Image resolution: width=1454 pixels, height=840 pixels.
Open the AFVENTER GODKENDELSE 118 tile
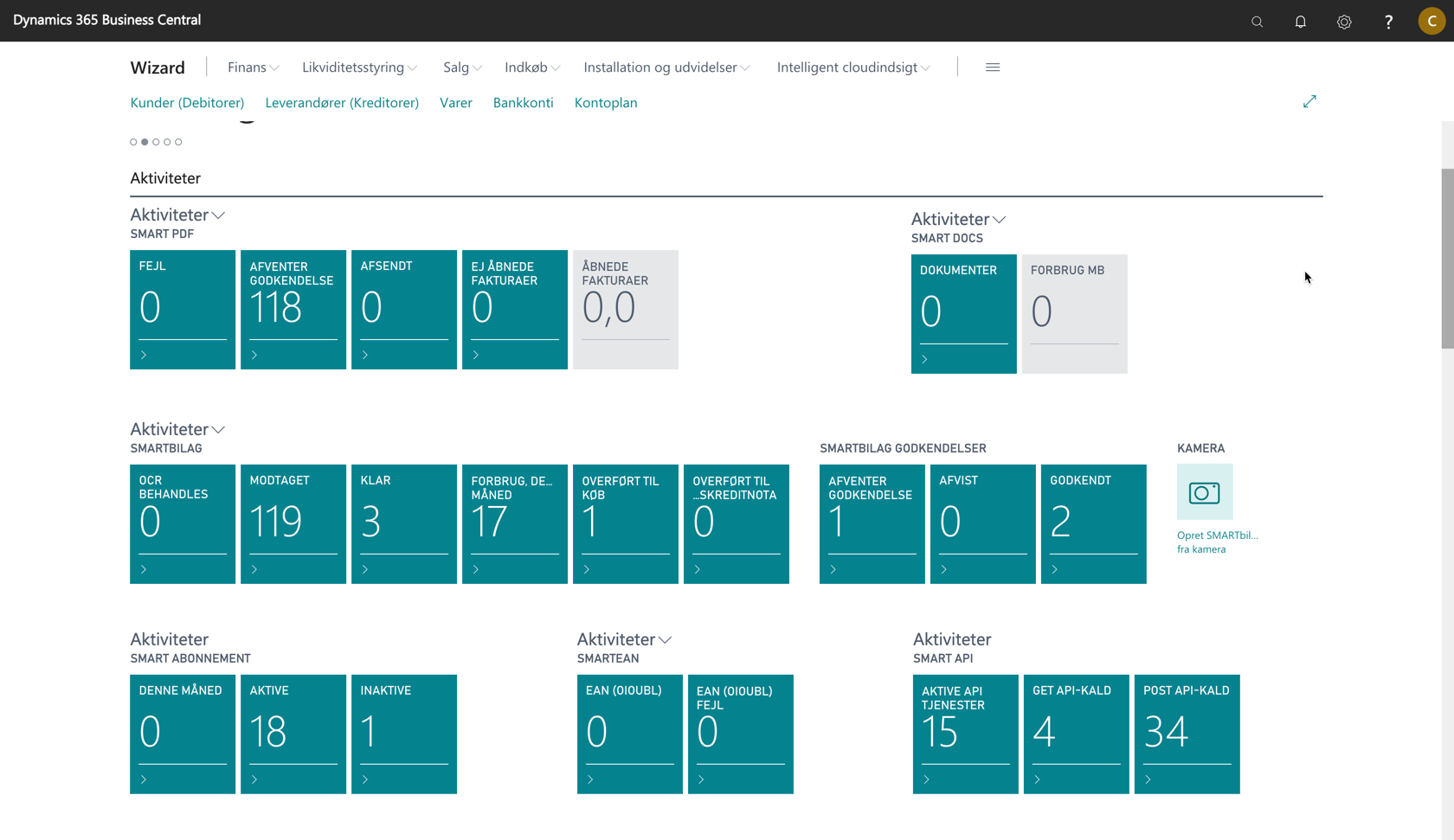[x=293, y=310]
